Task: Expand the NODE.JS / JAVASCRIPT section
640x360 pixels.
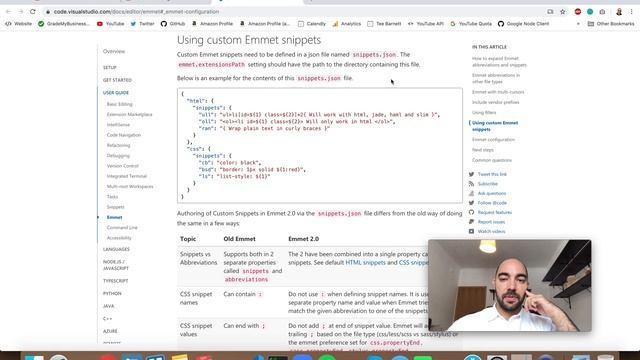Action: (x=116, y=265)
